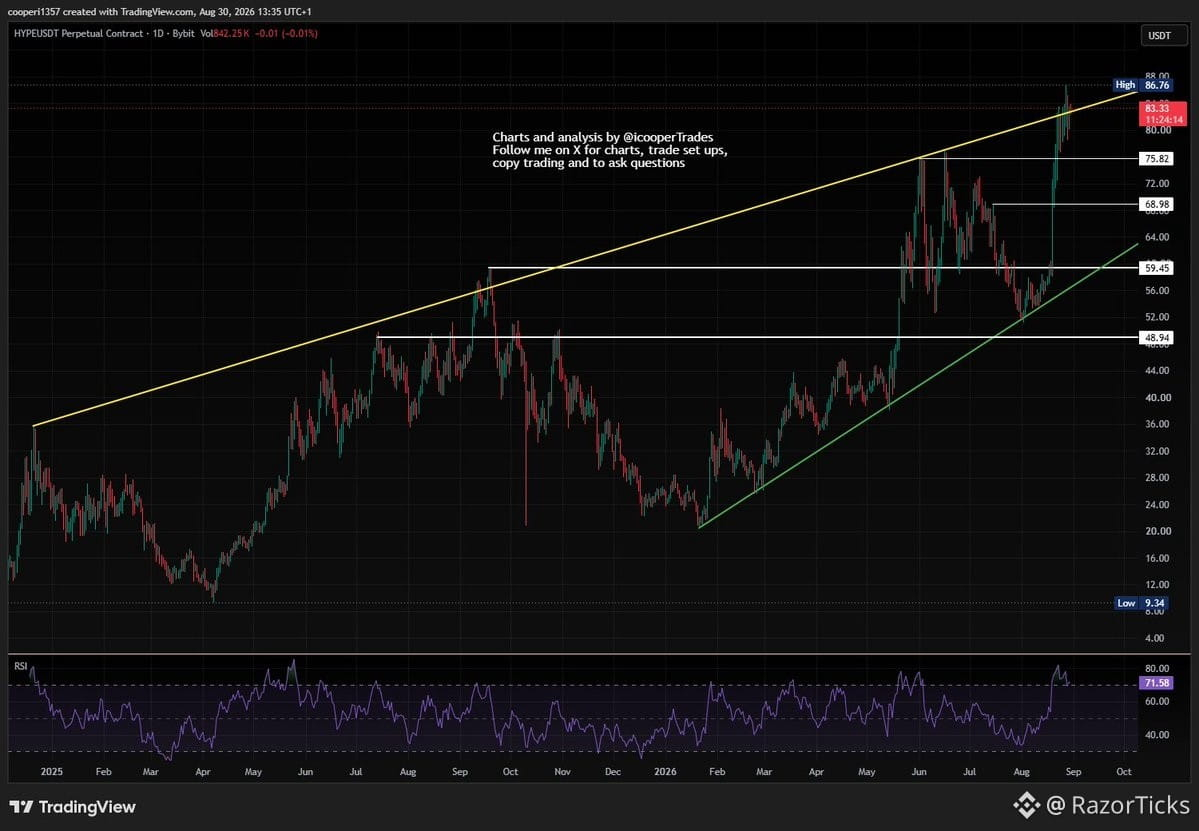
Task: Click the -0.01 (-0.01%) change readout
Action: tap(286, 34)
